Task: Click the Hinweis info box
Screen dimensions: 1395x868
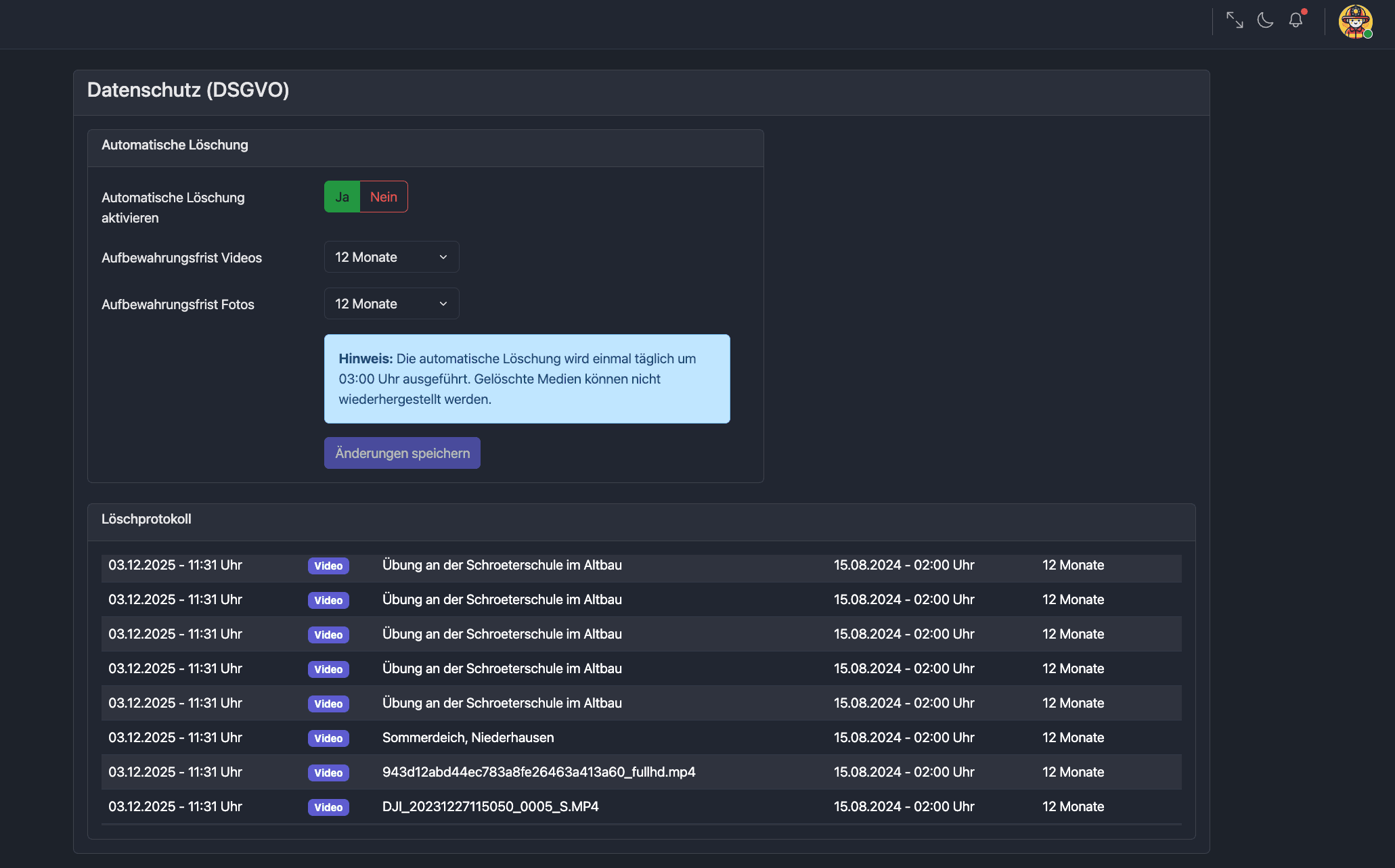Action: coord(527,379)
